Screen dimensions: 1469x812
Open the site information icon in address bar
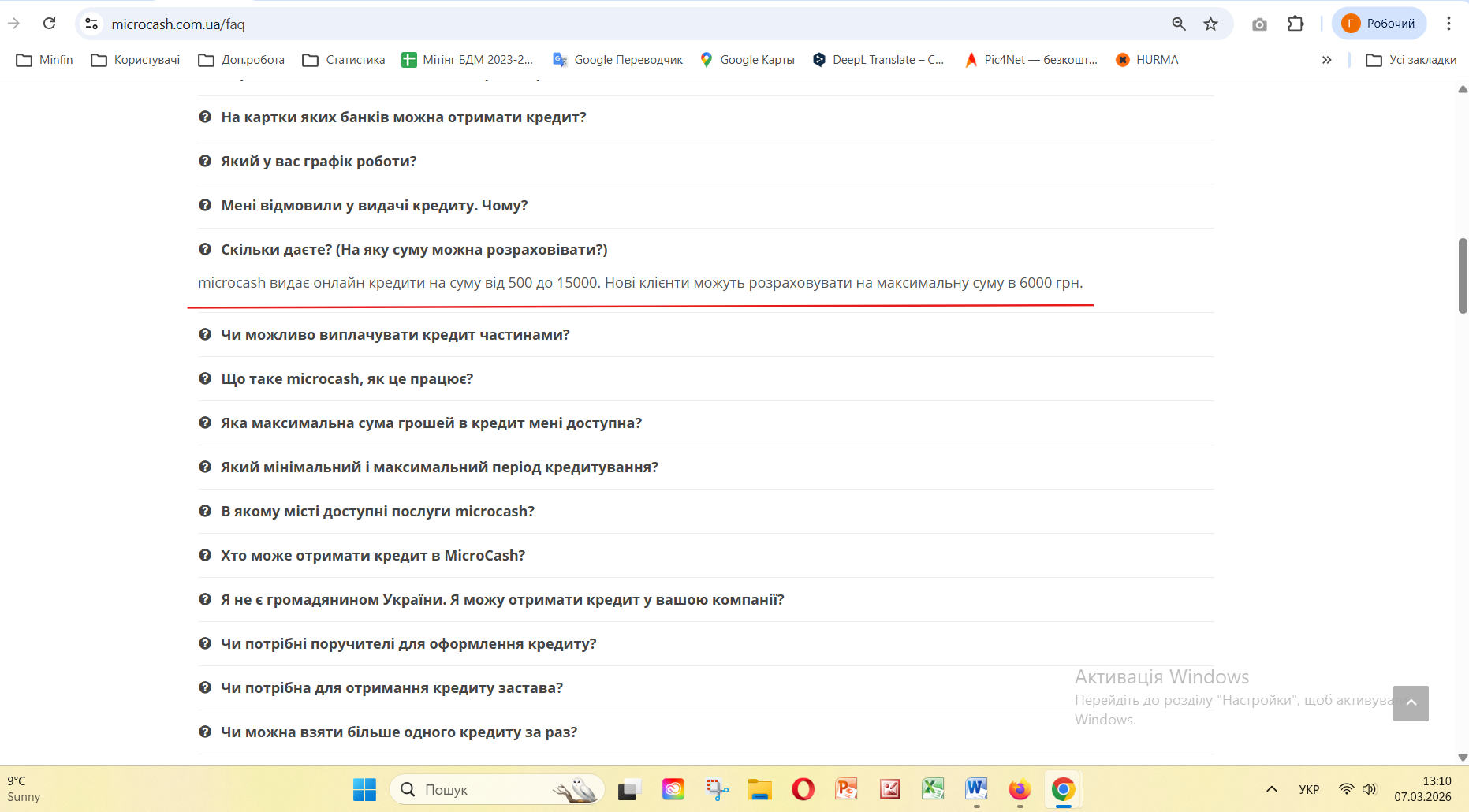click(x=91, y=24)
